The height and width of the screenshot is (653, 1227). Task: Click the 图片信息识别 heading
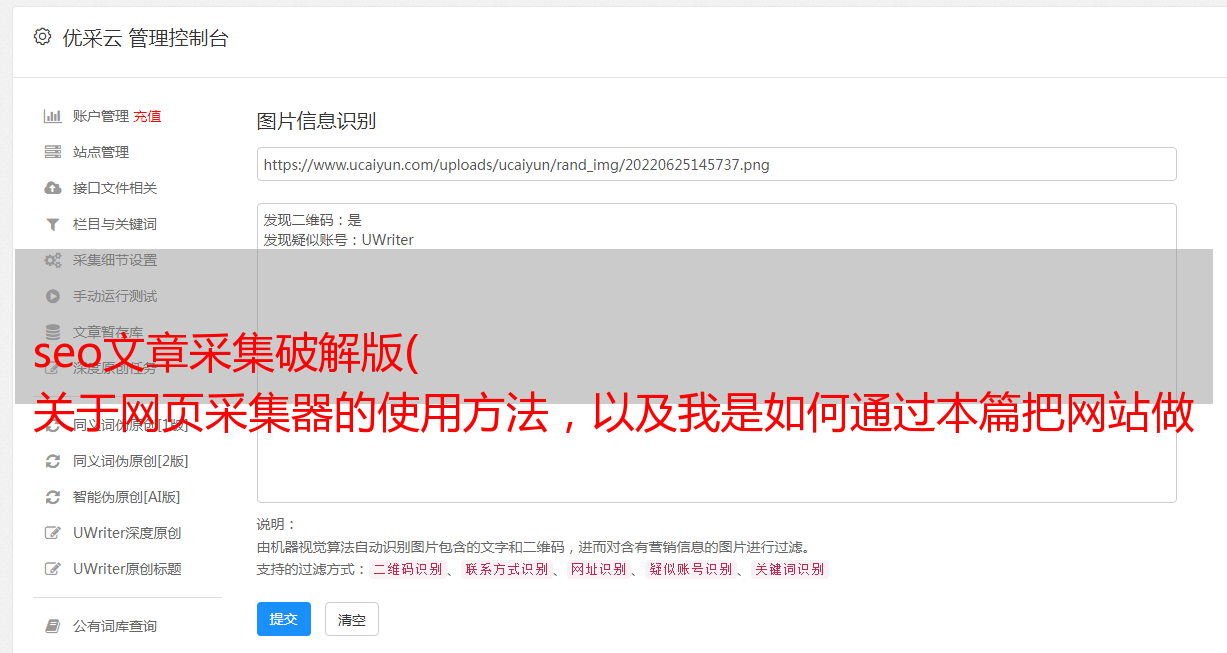click(316, 121)
